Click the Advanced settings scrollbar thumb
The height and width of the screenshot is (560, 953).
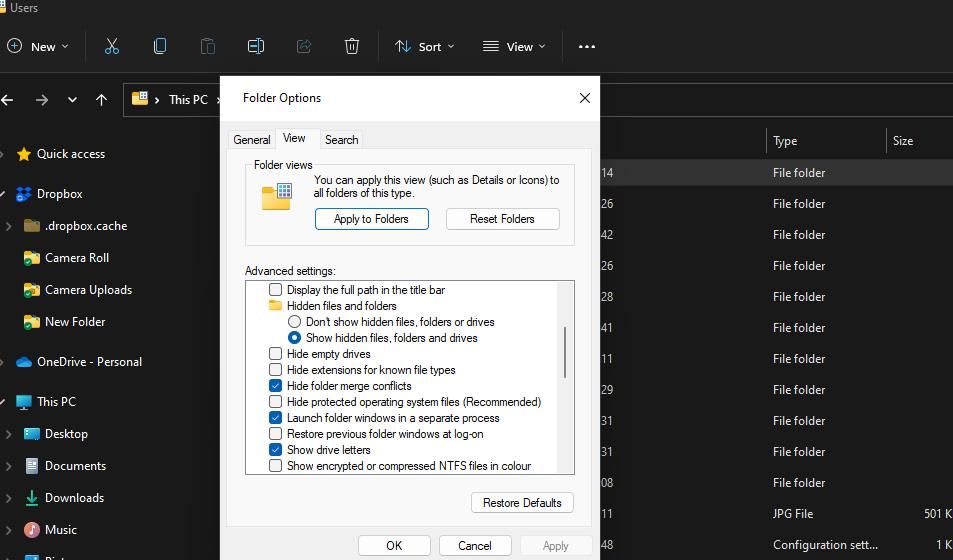[566, 352]
